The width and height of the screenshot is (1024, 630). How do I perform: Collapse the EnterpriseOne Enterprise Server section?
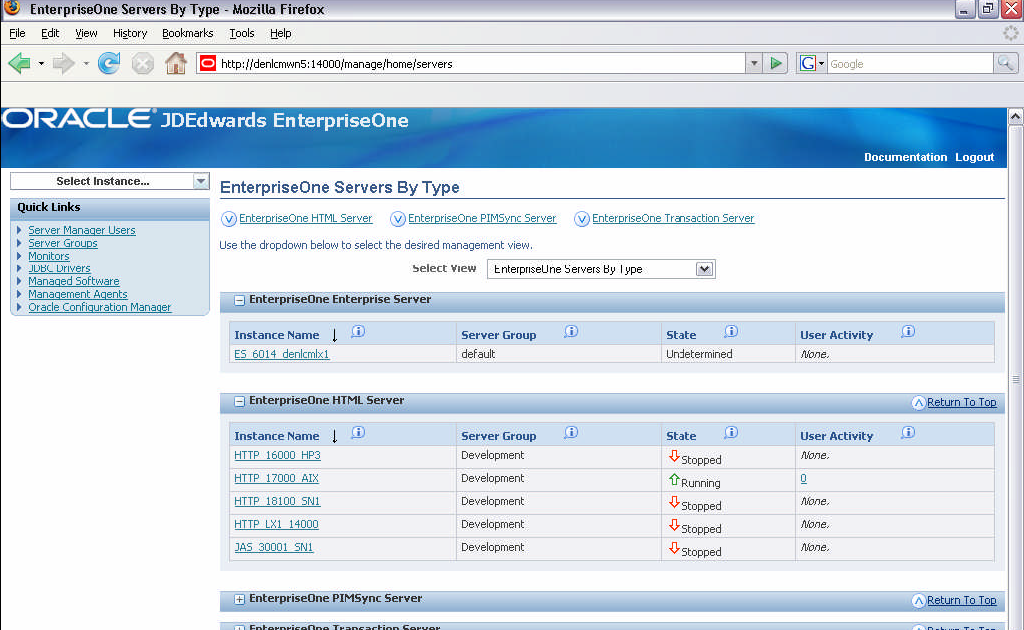[x=237, y=299]
